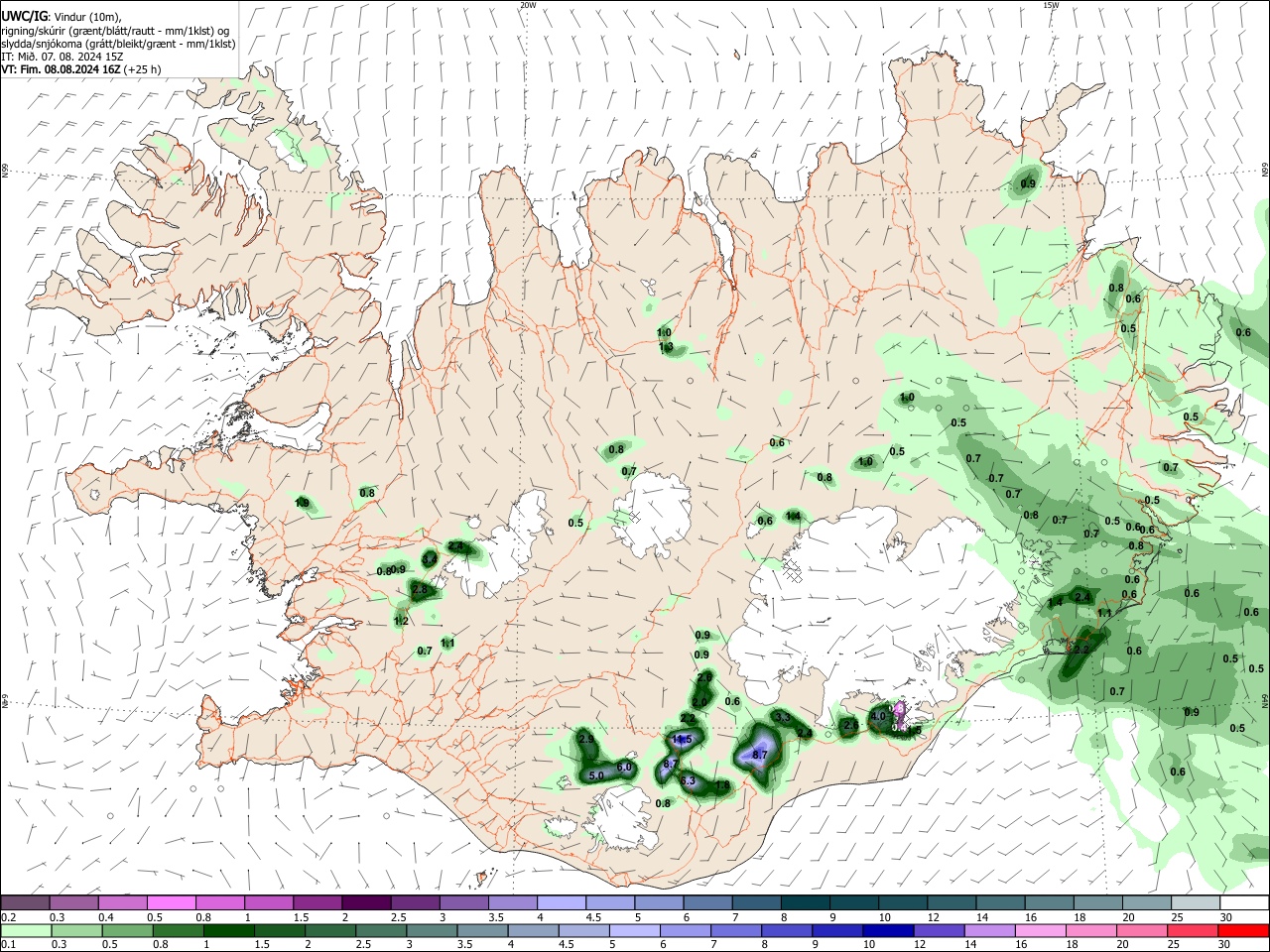Viewport: 1270px width, 952px height.
Task: Click the white 30 mm snow legend swatch
Action: click(x=1244, y=903)
